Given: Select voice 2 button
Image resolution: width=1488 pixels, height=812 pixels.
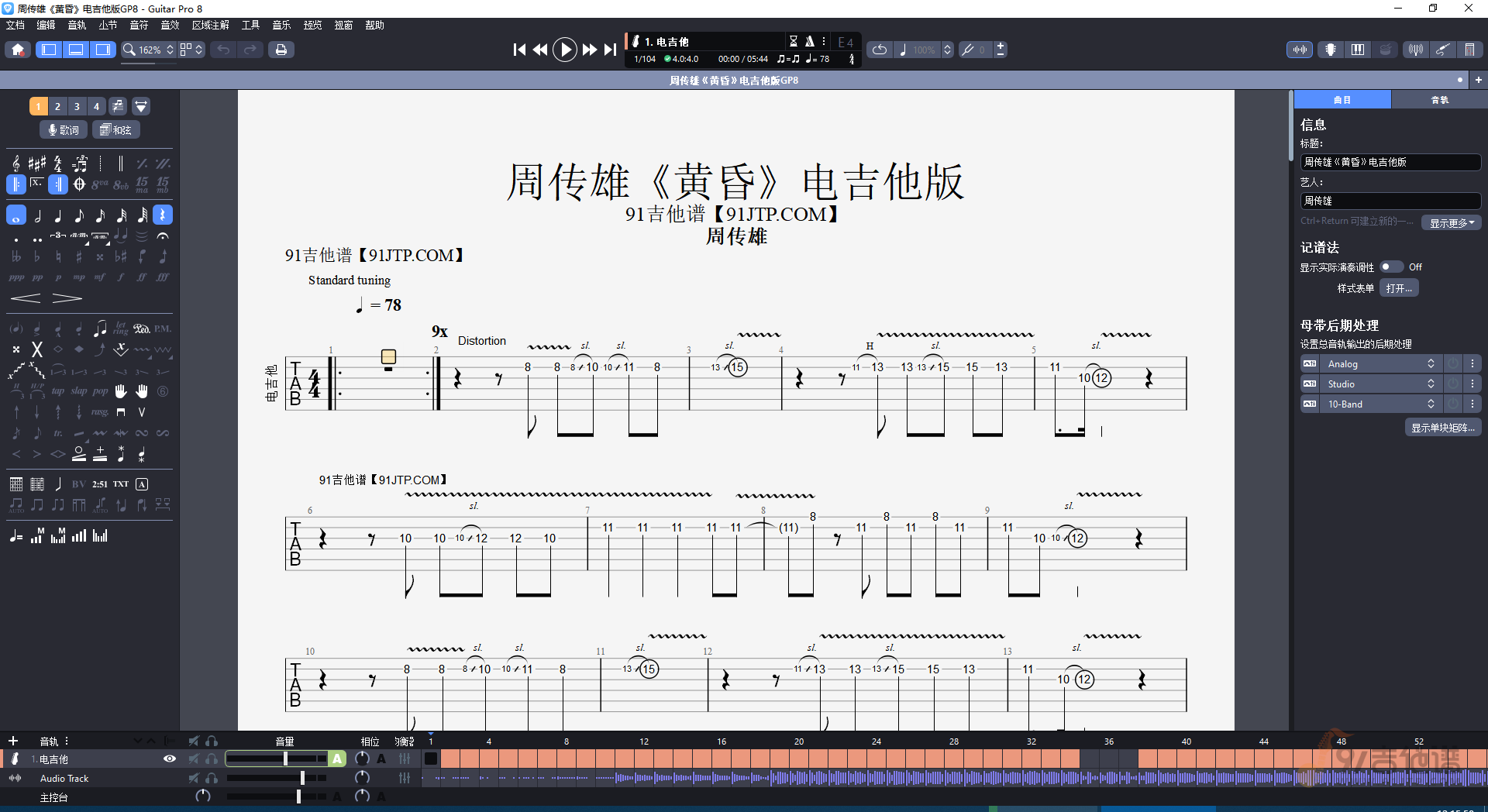Looking at the screenshot, I should [57, 106].
